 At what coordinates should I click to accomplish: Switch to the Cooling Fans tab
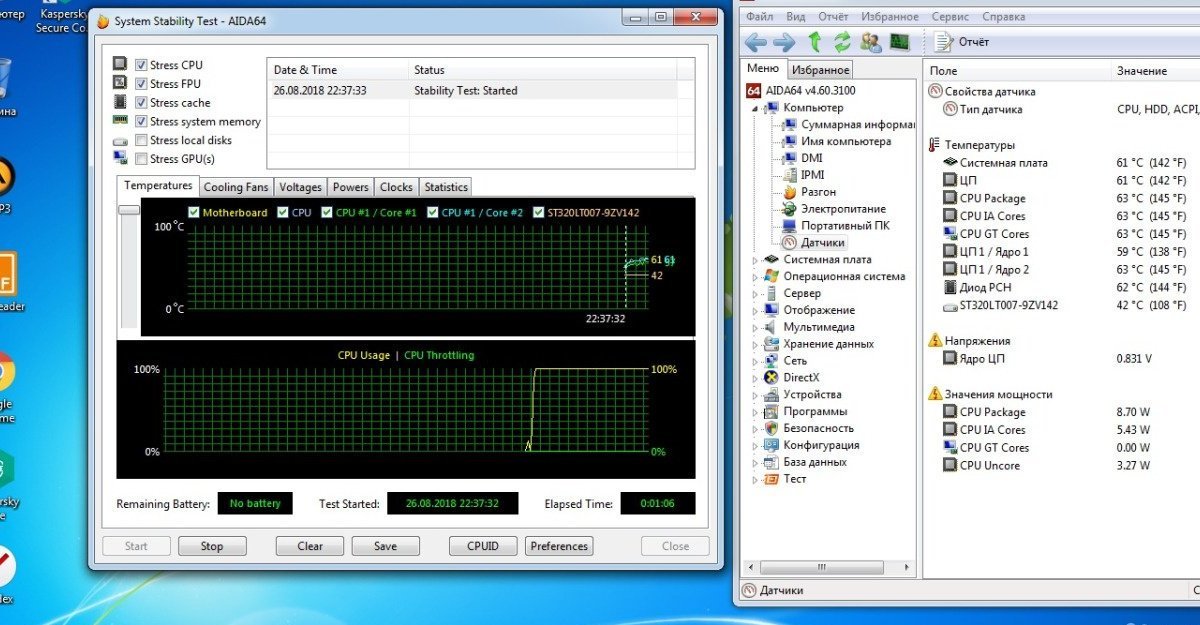[x=236, y=187]
